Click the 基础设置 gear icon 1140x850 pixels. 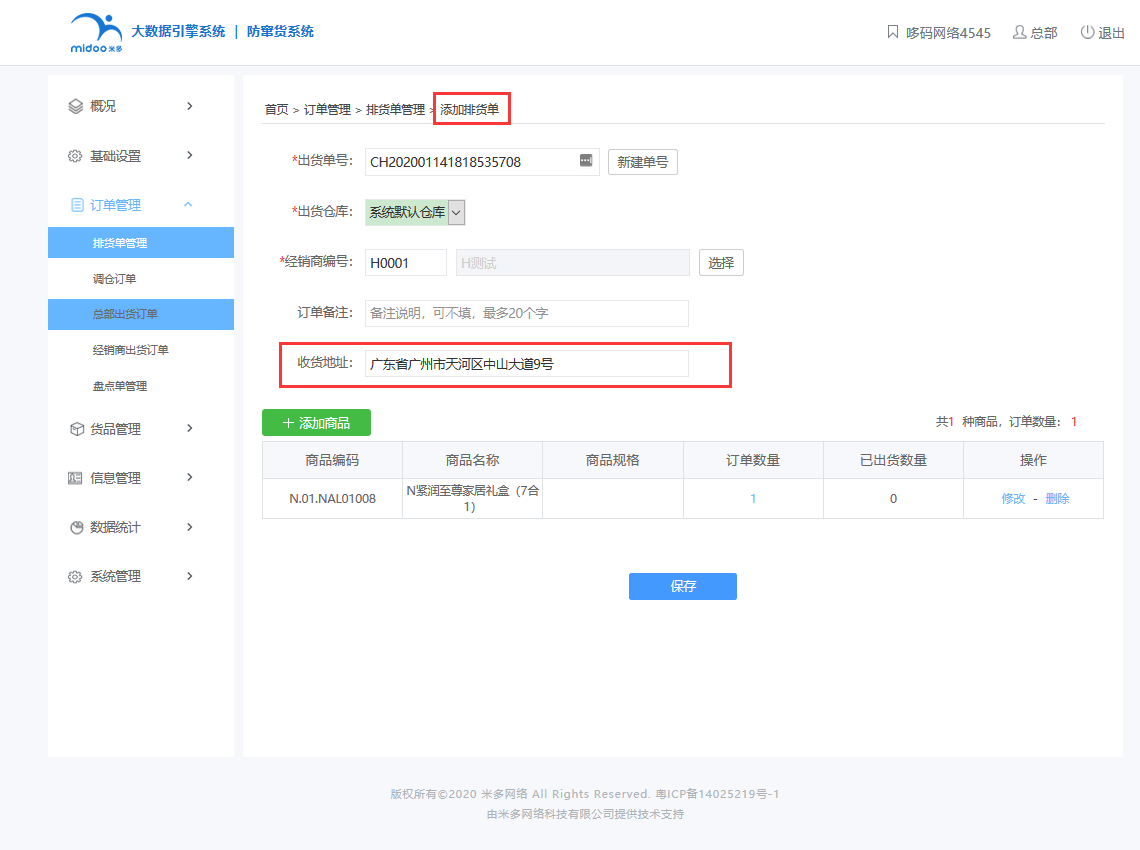(75, 156)
